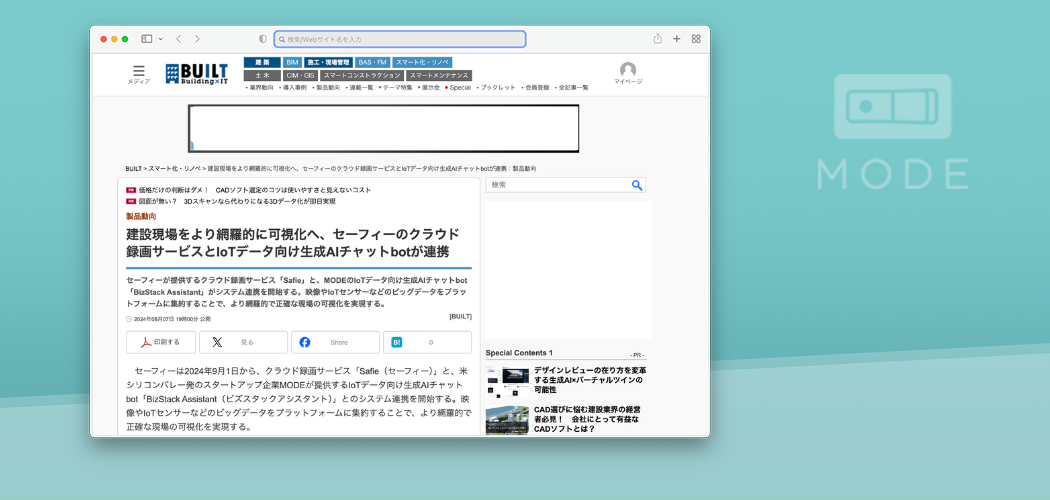Click the 印刷する print button
1050x500 pixels.
click(161, 342)
